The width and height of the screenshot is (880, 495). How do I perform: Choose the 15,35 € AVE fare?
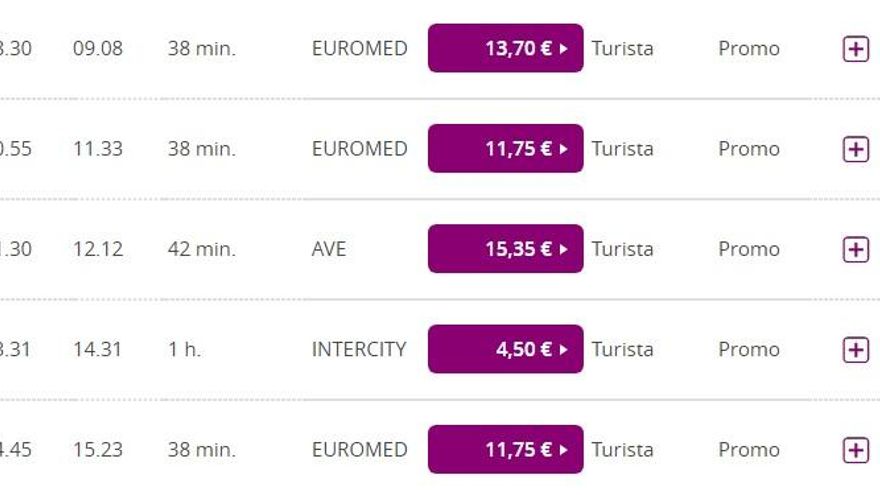point(505,248)
